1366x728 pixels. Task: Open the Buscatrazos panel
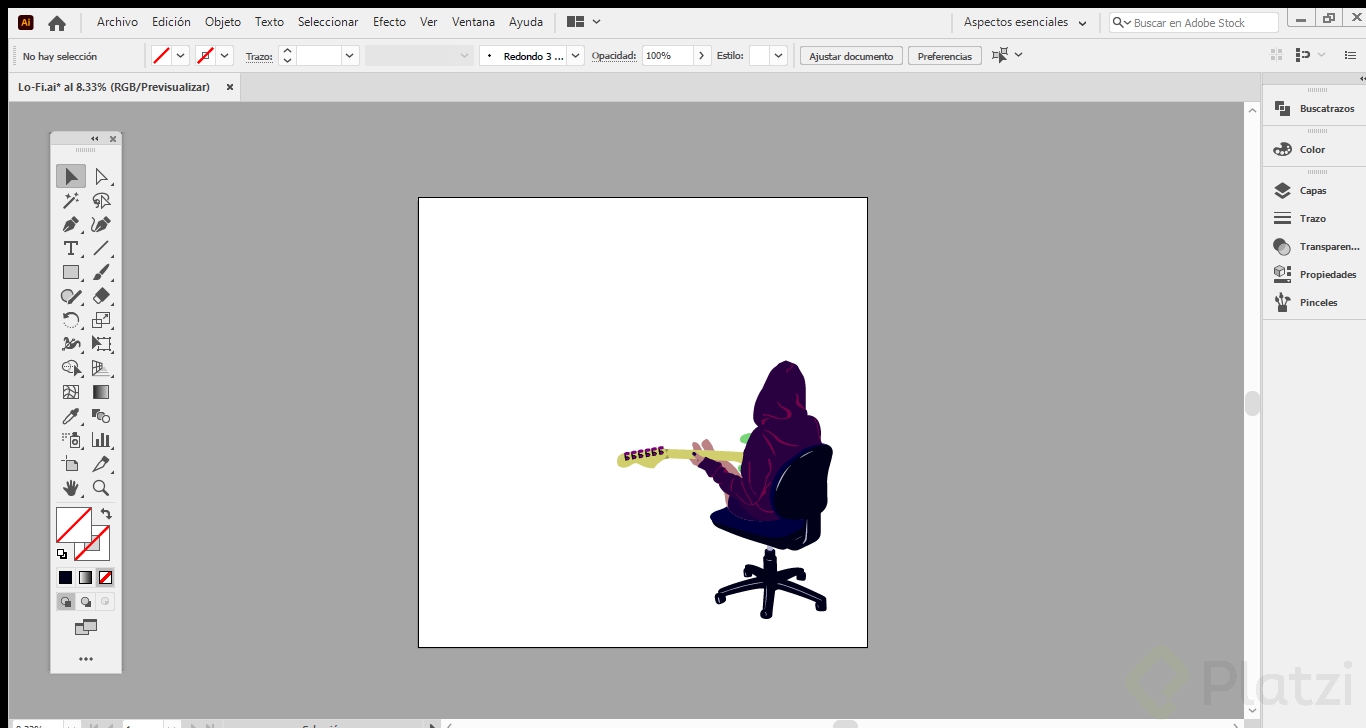pos(1314,108)
